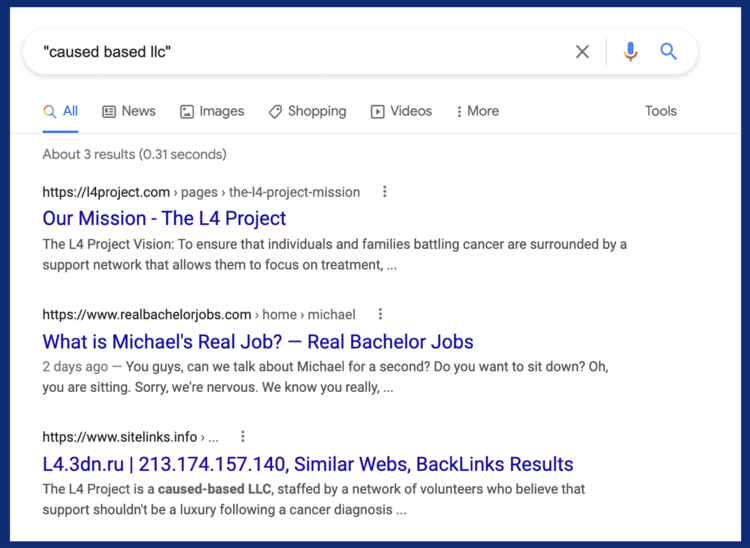Open the search Tools options

[x=661, y=111]
